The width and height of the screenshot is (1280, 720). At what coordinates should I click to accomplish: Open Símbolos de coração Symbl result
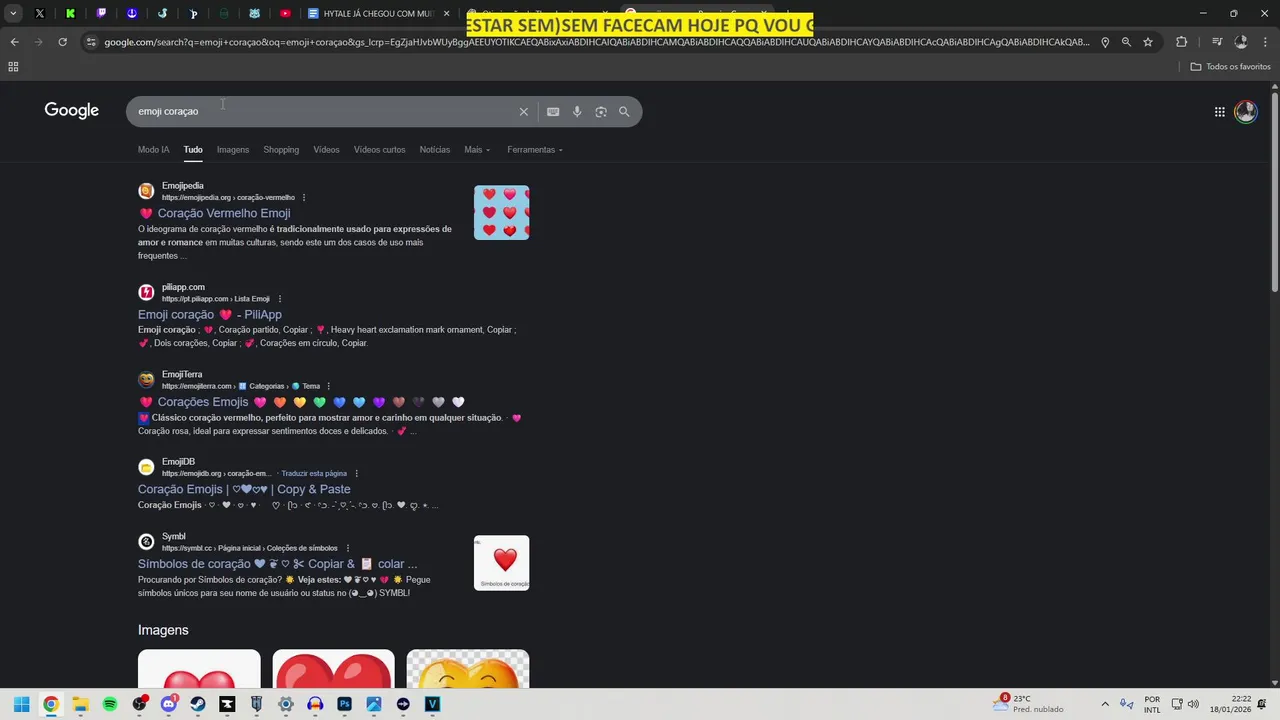277,564
